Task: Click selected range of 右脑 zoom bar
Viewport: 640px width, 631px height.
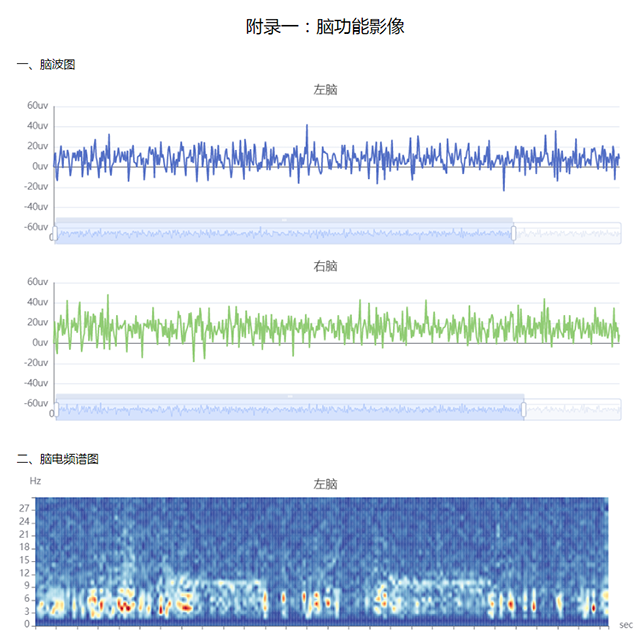Action: pos(290,409)
